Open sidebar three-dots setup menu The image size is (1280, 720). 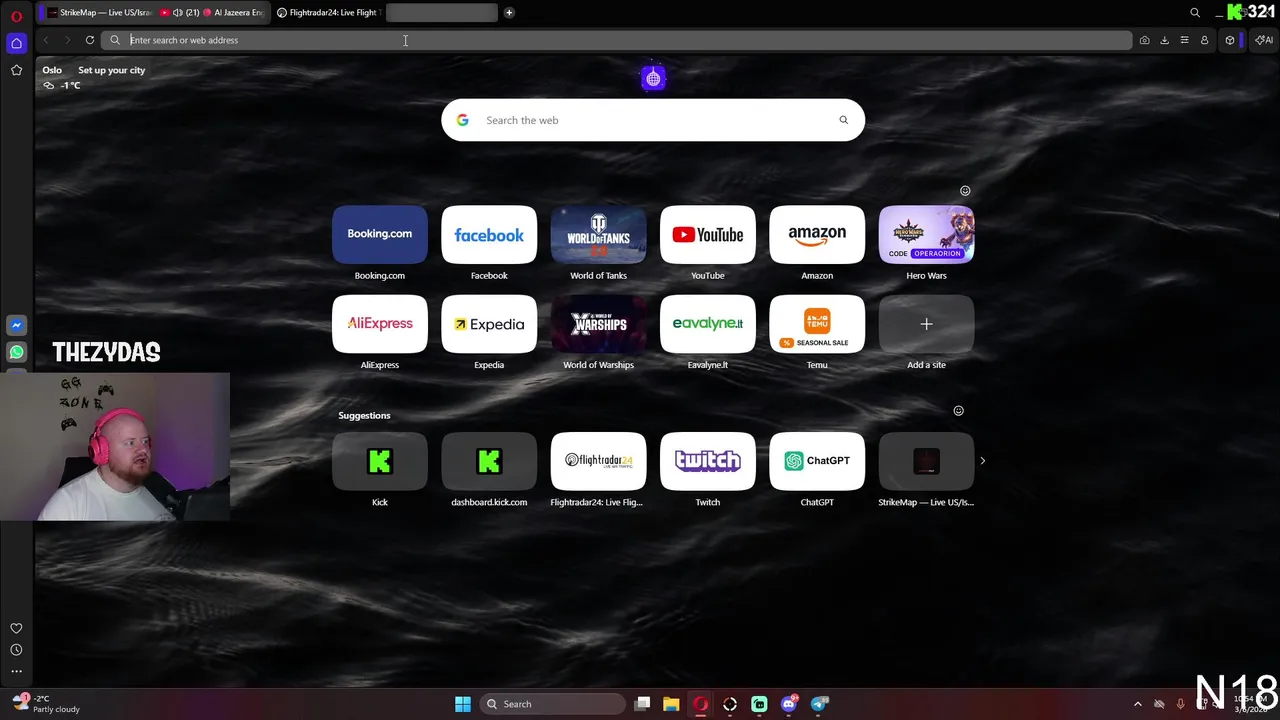pos(16,671)
